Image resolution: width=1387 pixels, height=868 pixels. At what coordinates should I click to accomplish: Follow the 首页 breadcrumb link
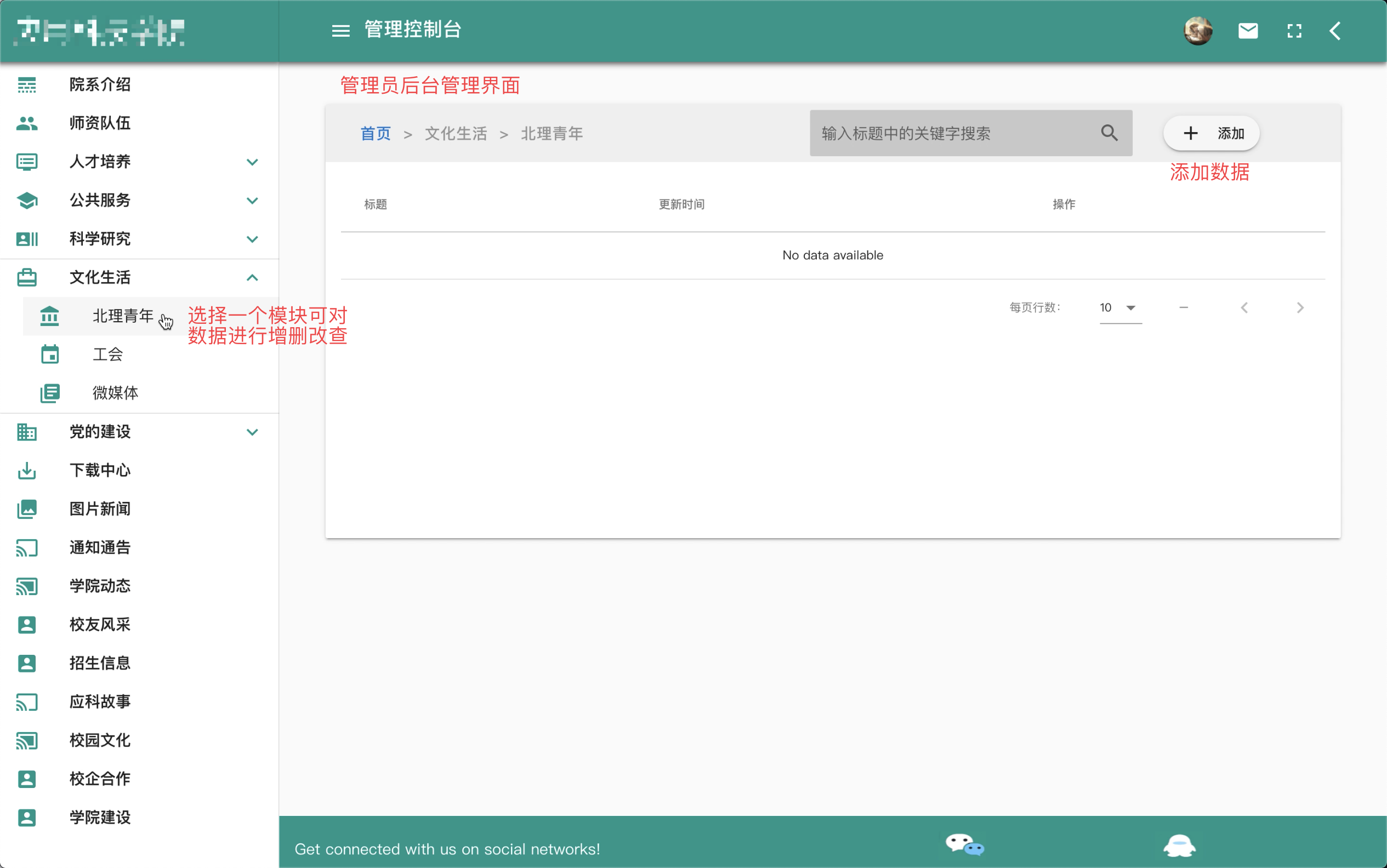coord(375,134)
